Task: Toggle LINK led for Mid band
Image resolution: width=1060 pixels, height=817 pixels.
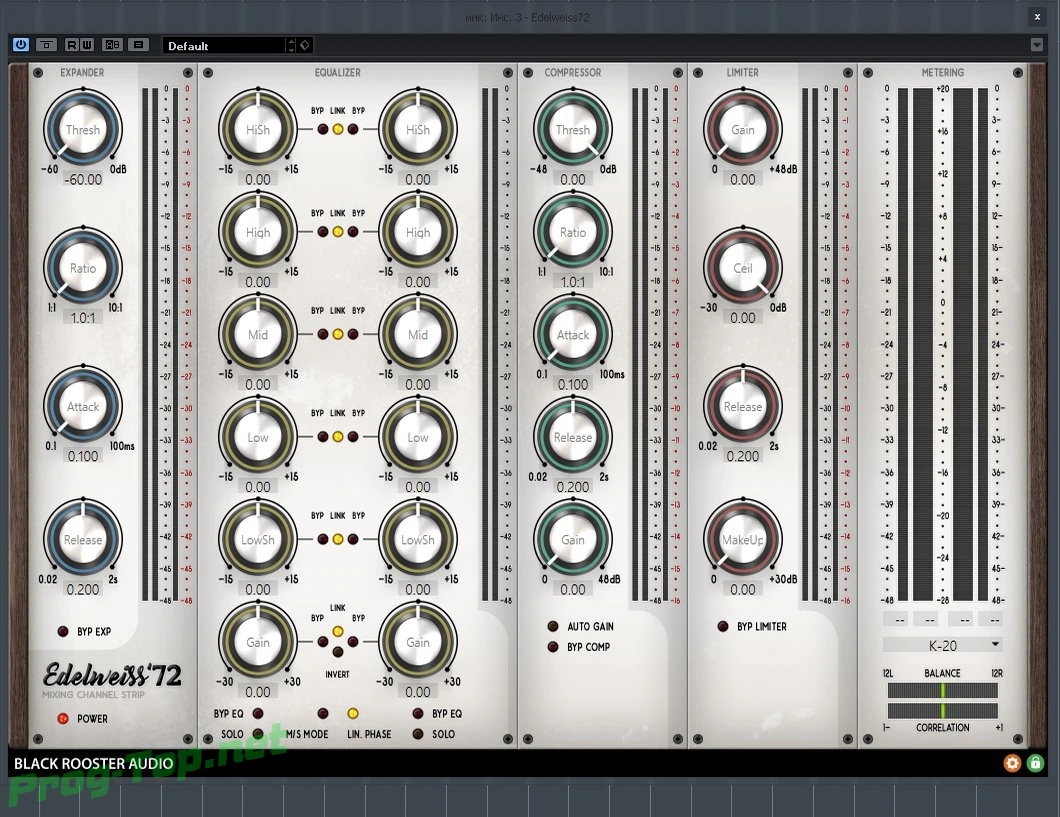Action: pyautogui.click(x=337, y=334)
